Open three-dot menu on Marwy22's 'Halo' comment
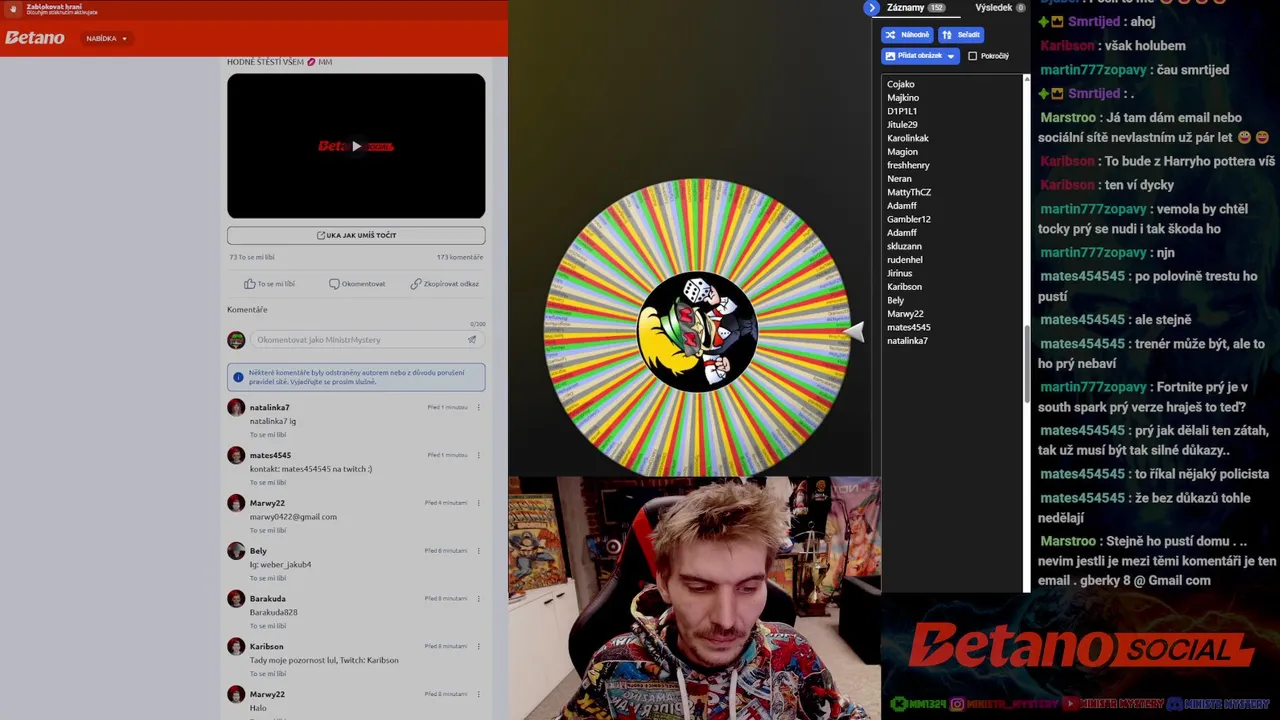 (x=479, y=694)
